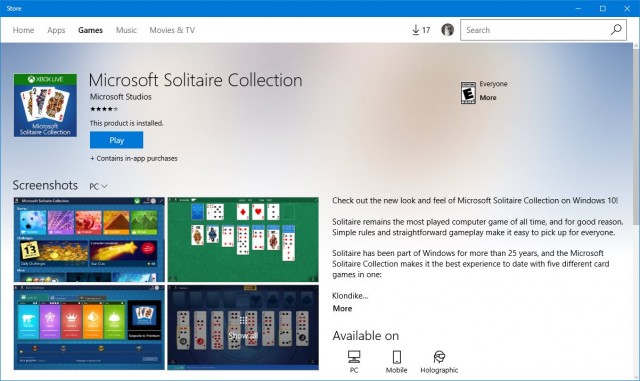The height and width of the screenshot is (381, 640).
Task: Go to the Music tab
Action: tap(126, 30)
